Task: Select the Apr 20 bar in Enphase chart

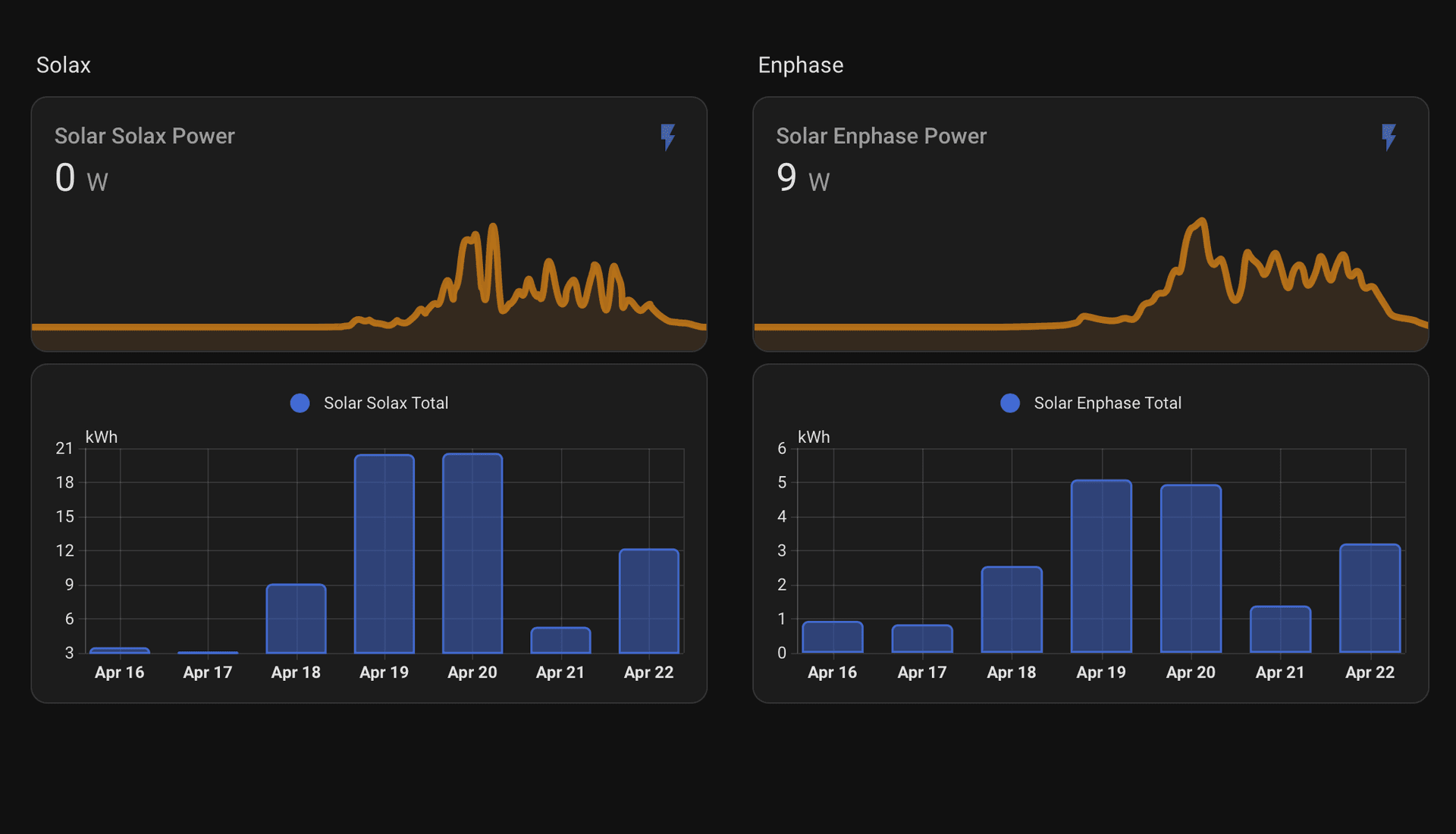Action: pos(1191,569)
